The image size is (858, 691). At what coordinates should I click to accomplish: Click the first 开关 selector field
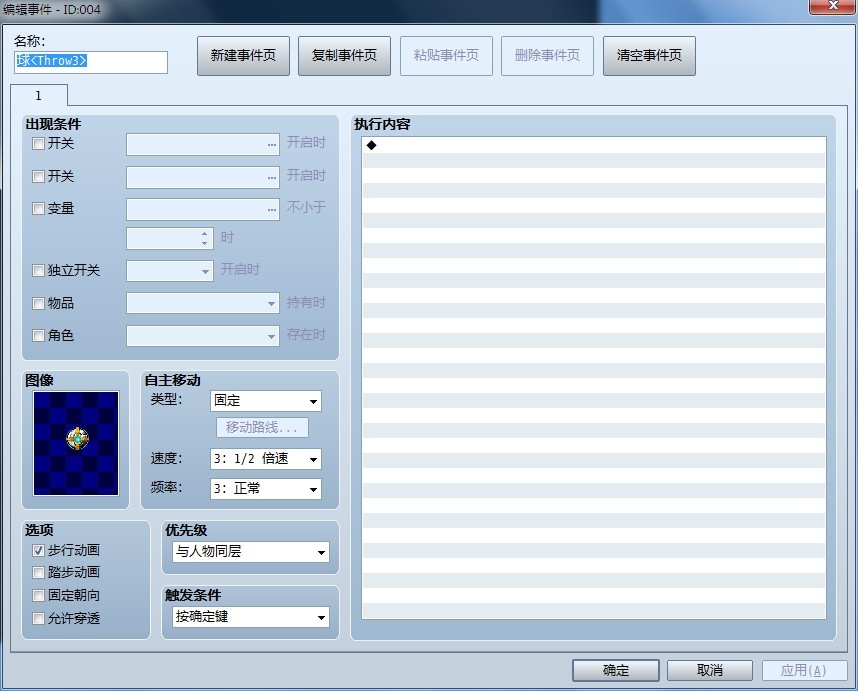pos(202,144)
